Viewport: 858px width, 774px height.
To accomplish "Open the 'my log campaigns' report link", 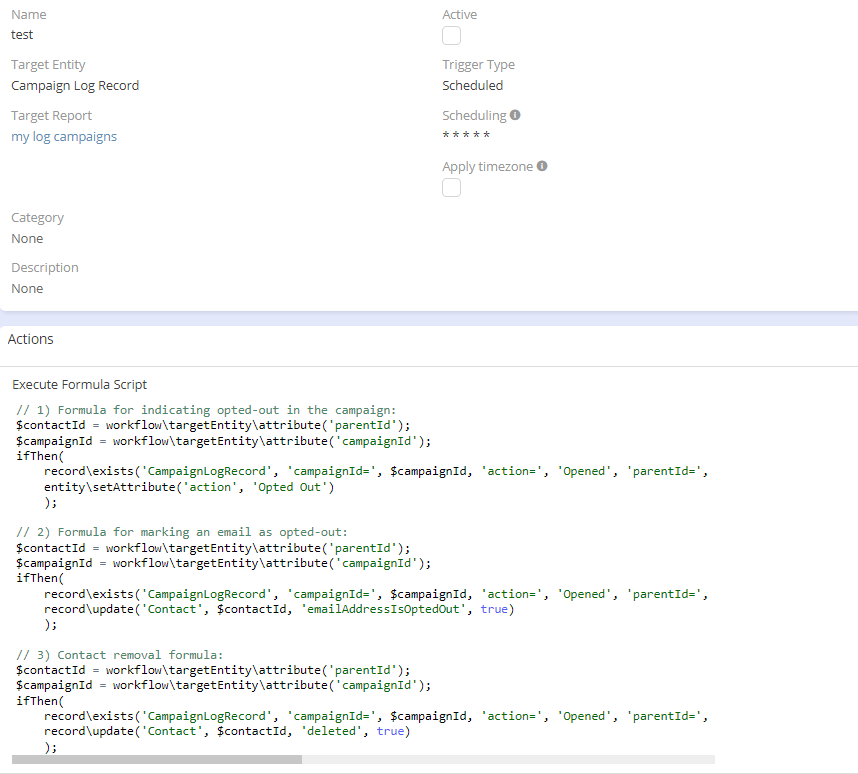I will coord(64,136).
